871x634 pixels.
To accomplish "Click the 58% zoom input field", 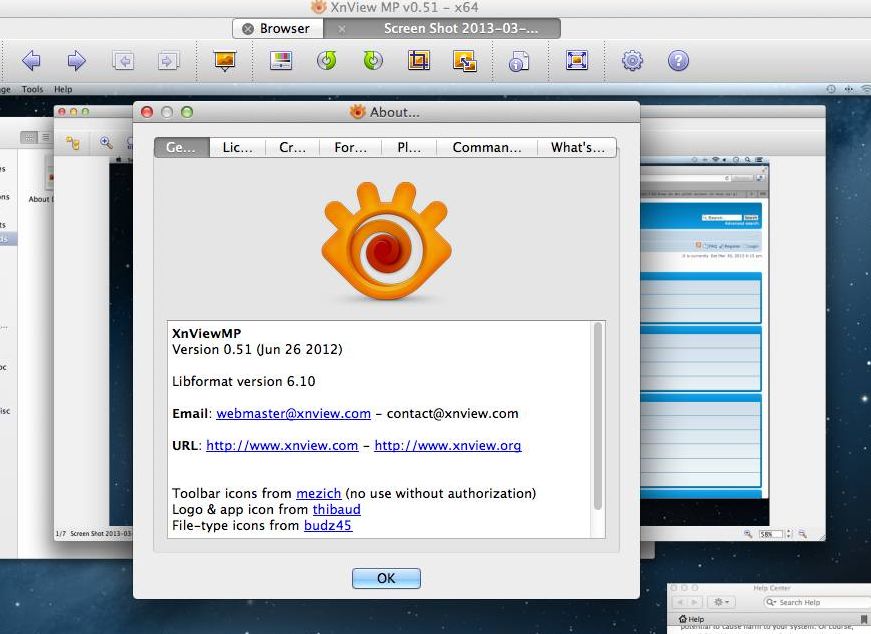I will click(770, 534).
